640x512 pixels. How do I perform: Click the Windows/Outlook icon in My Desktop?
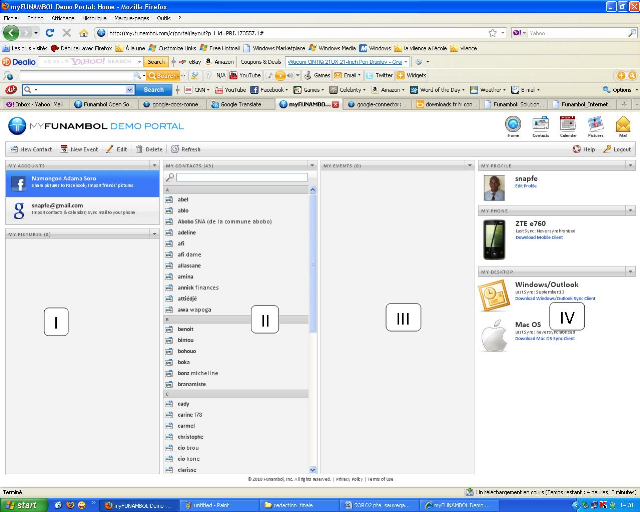tap(494, 294)
